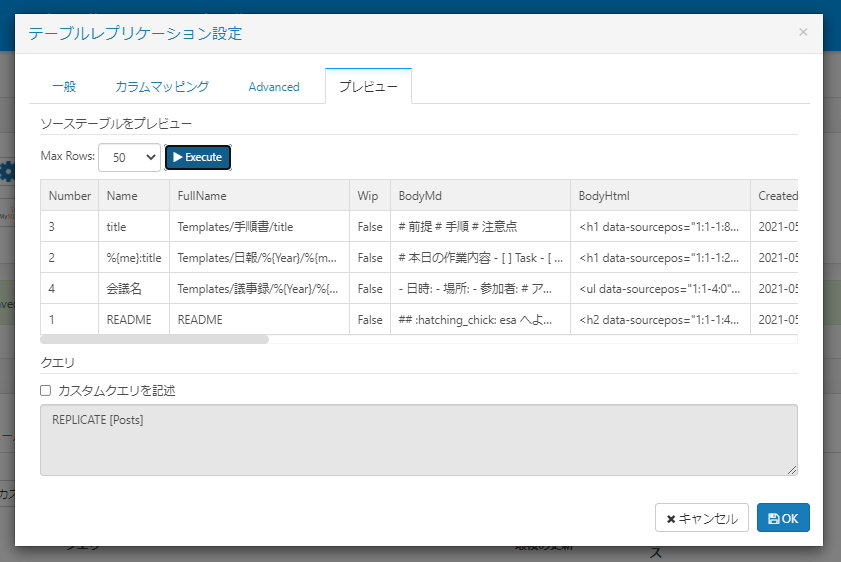The height and width of the screenshot is (562, 841).
Task: Click the FullName column header
Action: (x=202, y=196)
